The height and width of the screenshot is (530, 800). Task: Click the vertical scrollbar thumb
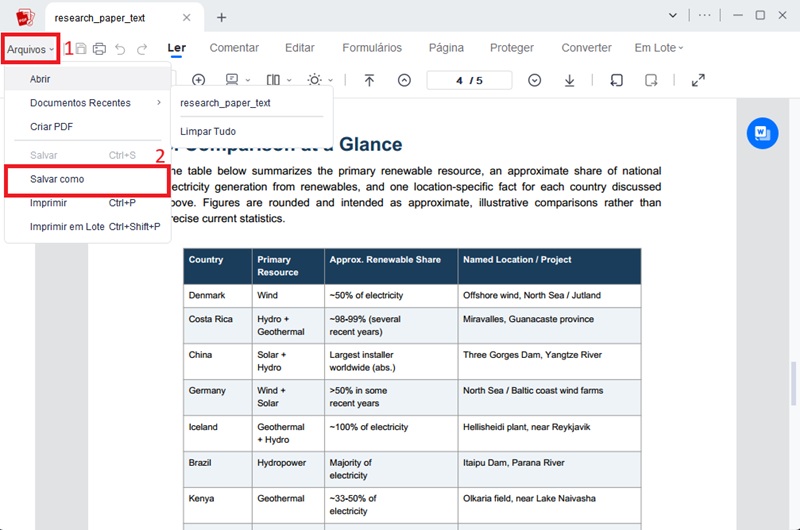click(793, 383)
